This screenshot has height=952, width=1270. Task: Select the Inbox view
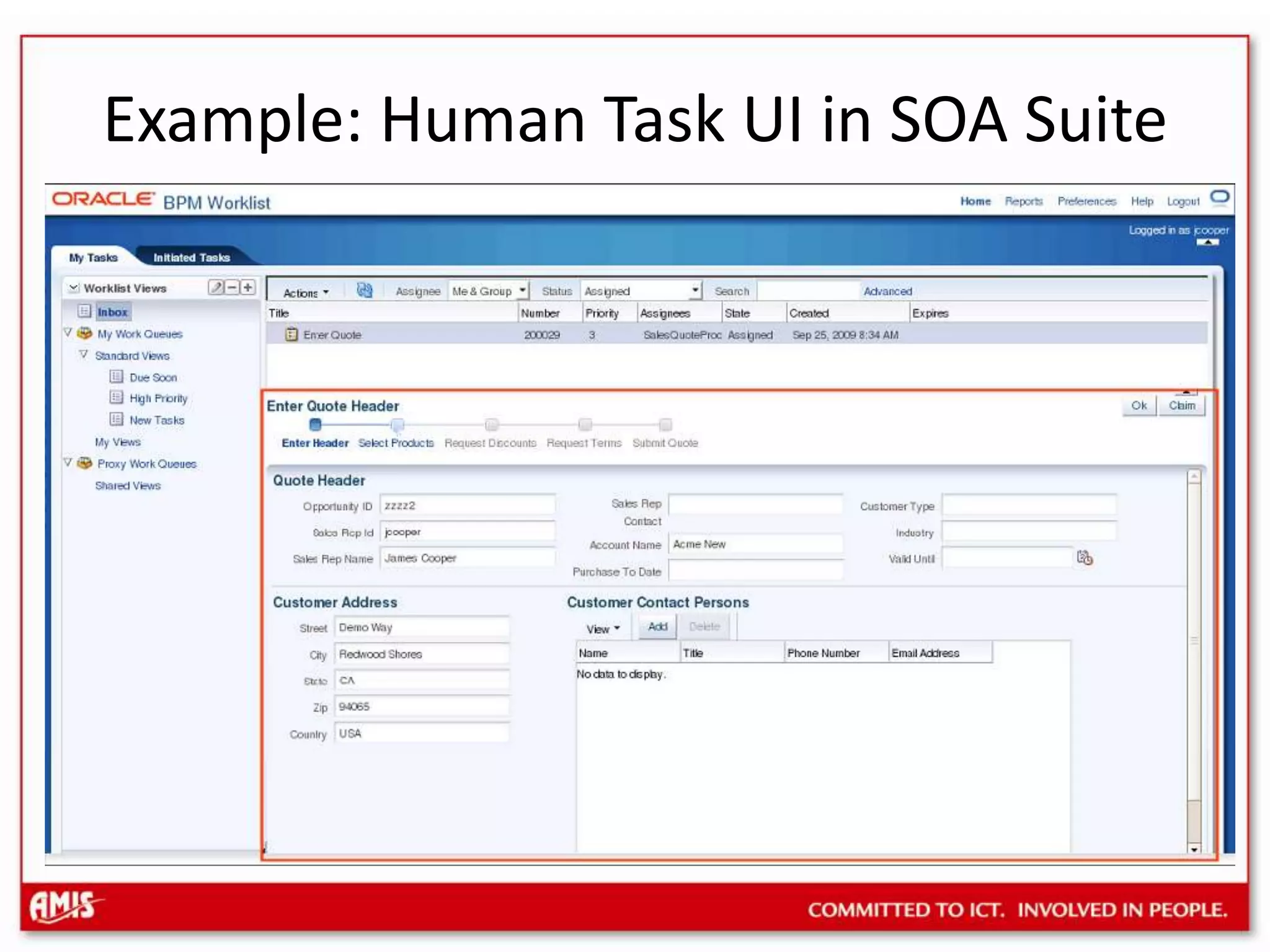(x=112, y=312)
